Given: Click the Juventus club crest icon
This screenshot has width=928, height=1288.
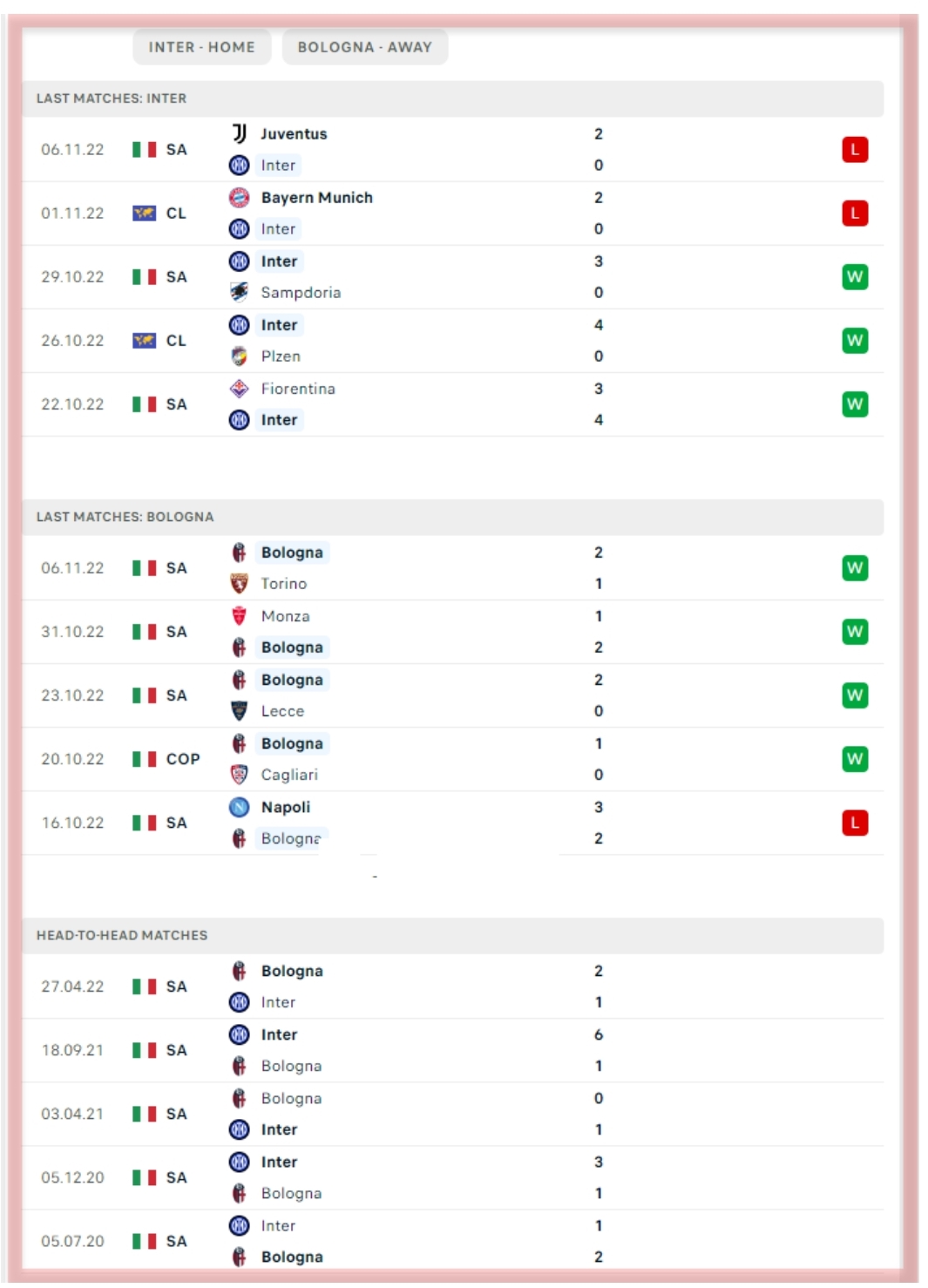Looking at the screenshot, I should (239, 133).
